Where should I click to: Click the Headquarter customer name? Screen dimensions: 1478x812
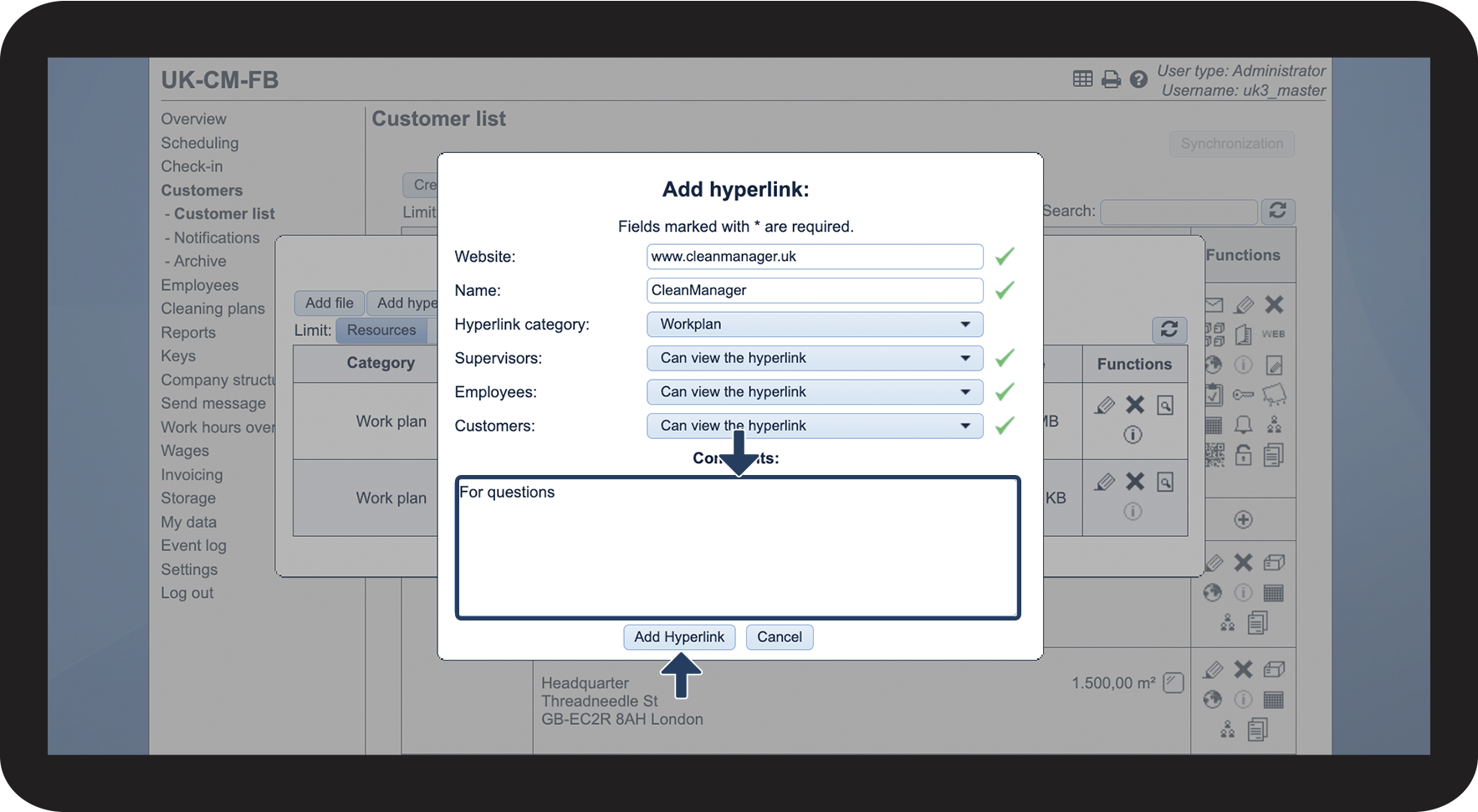(585, 683)
